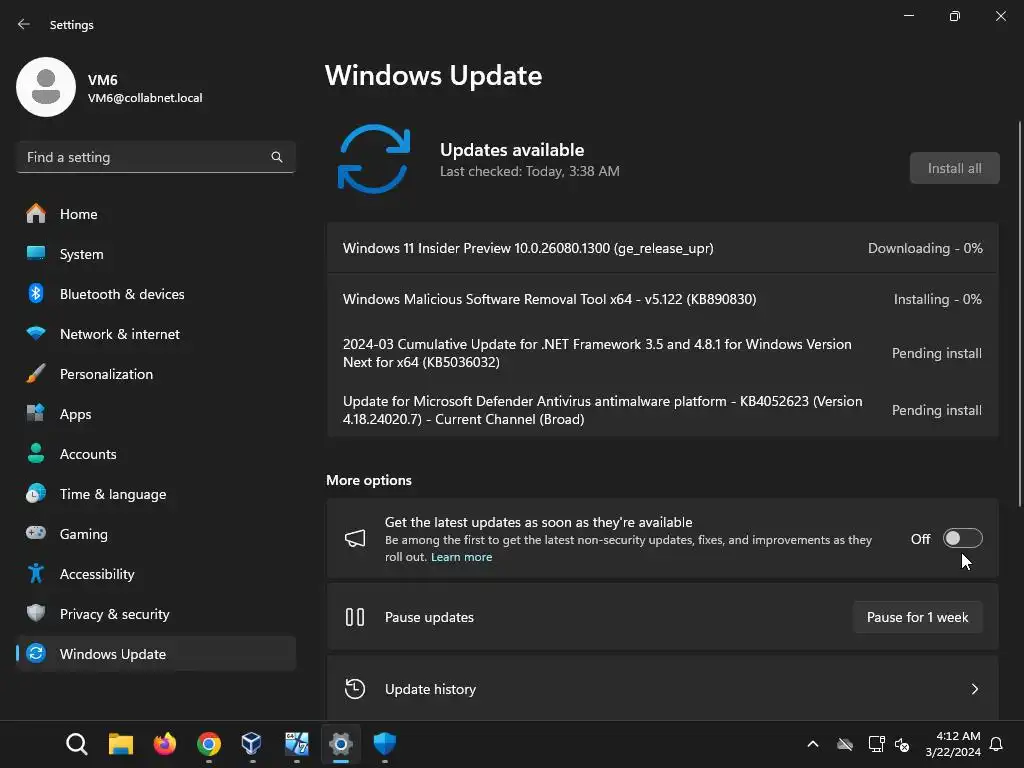Image resolution: width=1024 pixels, height=768 pixels.
Task: Launch Firefox from the taskbar
Action: click(165, 744)
